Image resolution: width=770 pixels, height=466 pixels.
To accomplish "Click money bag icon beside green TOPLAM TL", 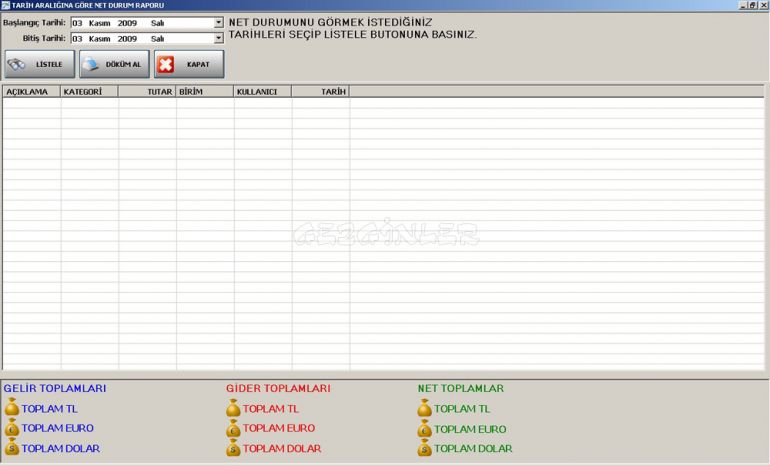I will click(424, 408).
